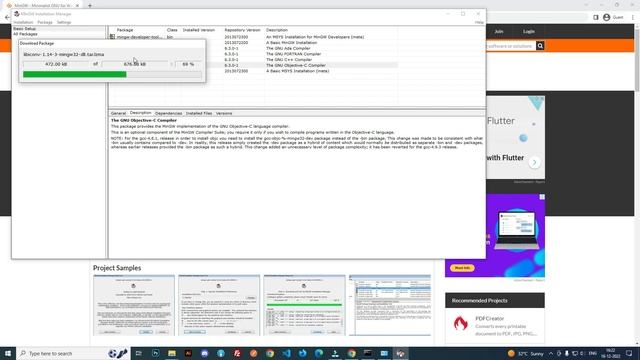Click the MinGW Installation Manager title icon
Viewport: 640px width, 360px height.
(17, 14)
